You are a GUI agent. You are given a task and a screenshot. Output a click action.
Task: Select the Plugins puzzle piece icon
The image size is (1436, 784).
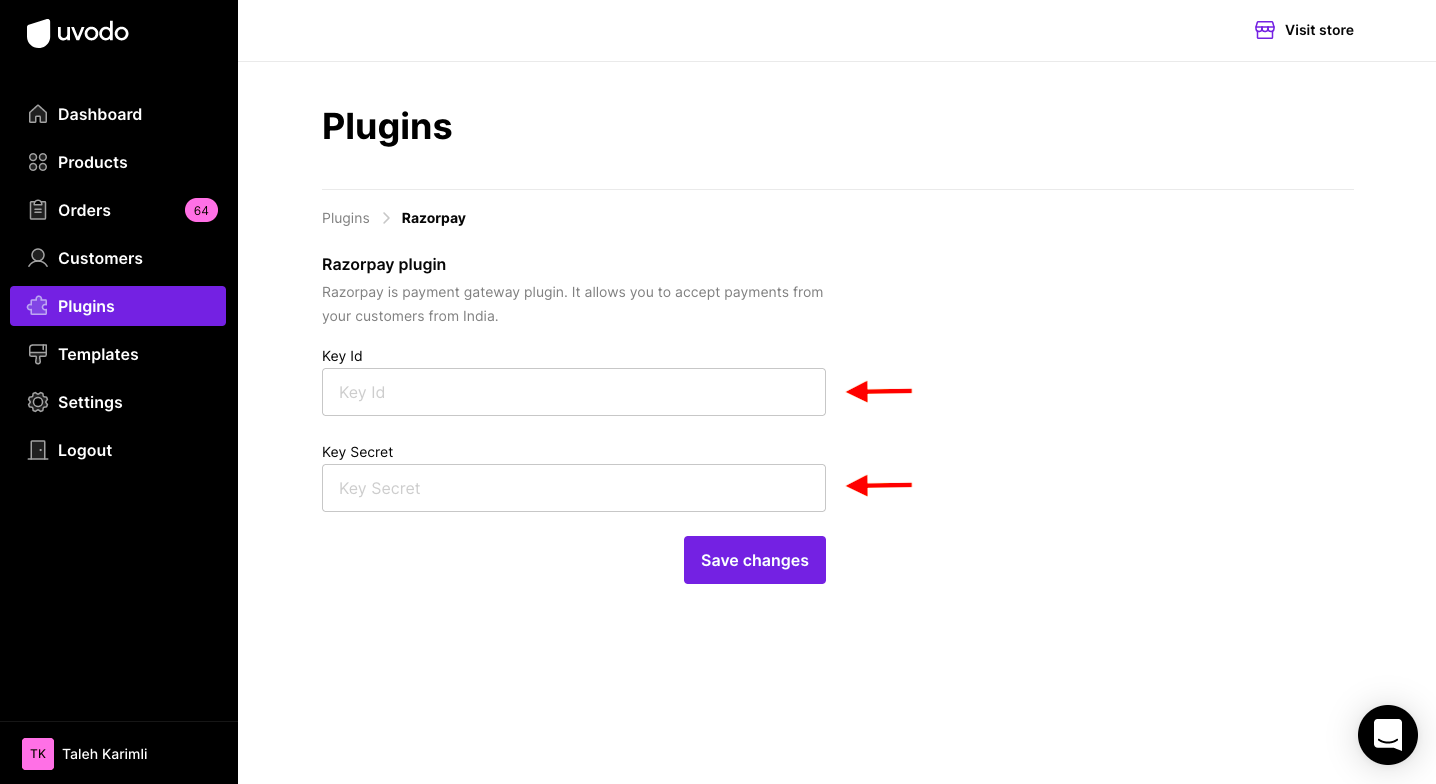[x=38, y=306]
